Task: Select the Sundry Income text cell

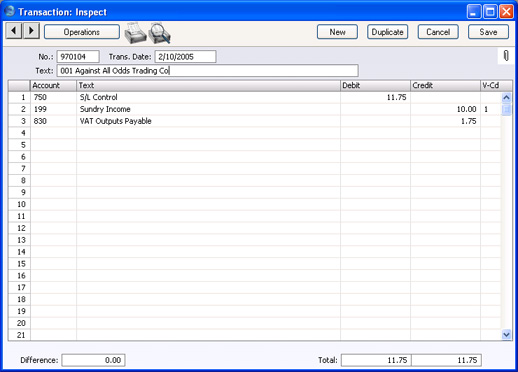Action: [x=208, y=109]
